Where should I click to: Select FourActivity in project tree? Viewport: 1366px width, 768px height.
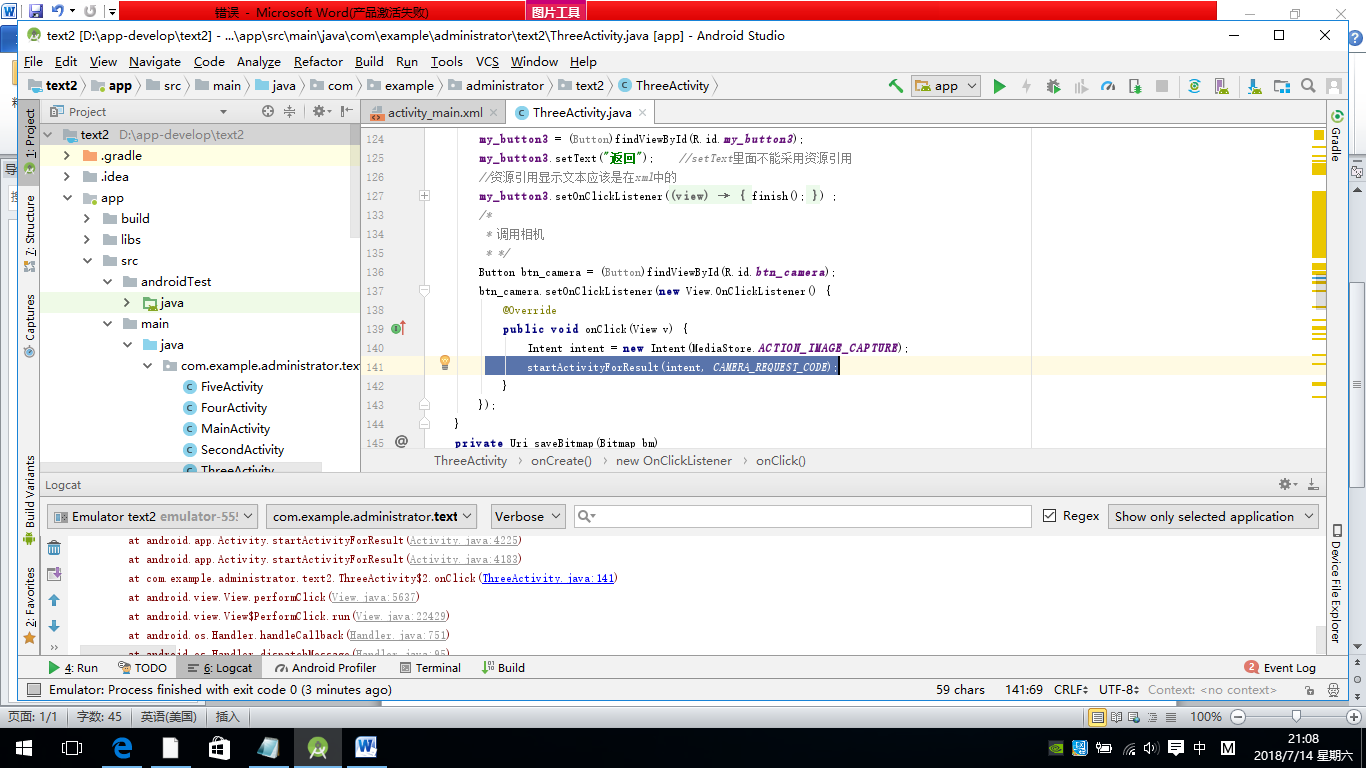point(233,408)
